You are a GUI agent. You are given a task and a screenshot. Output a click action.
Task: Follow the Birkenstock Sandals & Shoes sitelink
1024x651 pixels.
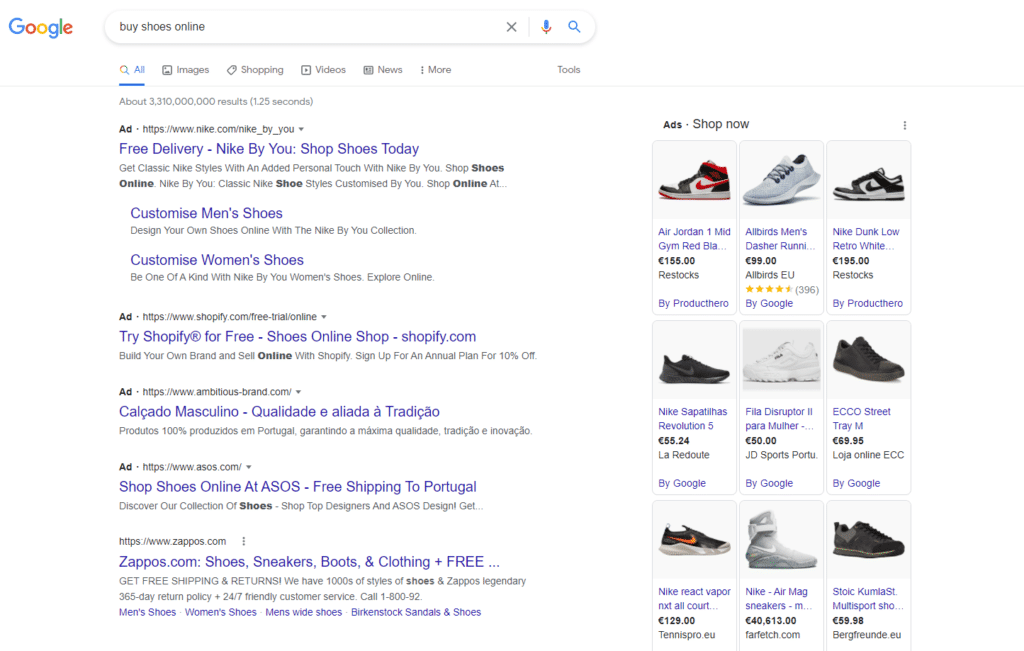(416, 612)
